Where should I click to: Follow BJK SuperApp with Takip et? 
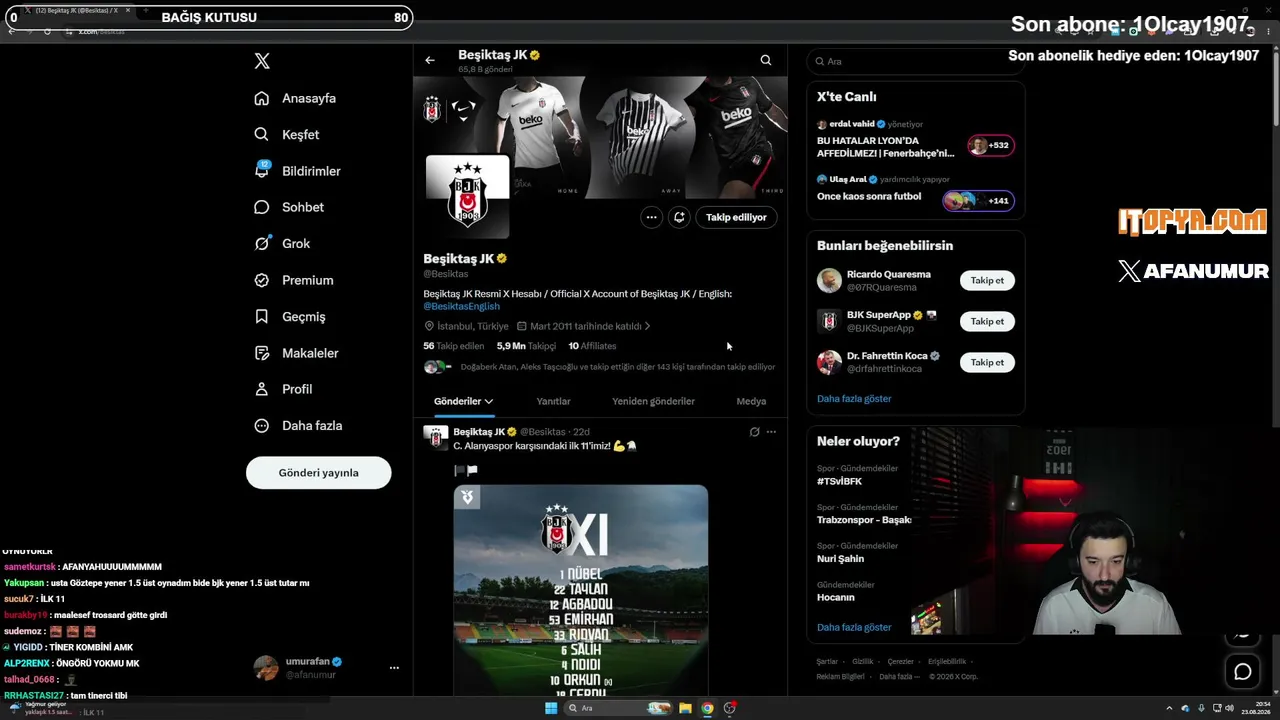tap(987, 321)
